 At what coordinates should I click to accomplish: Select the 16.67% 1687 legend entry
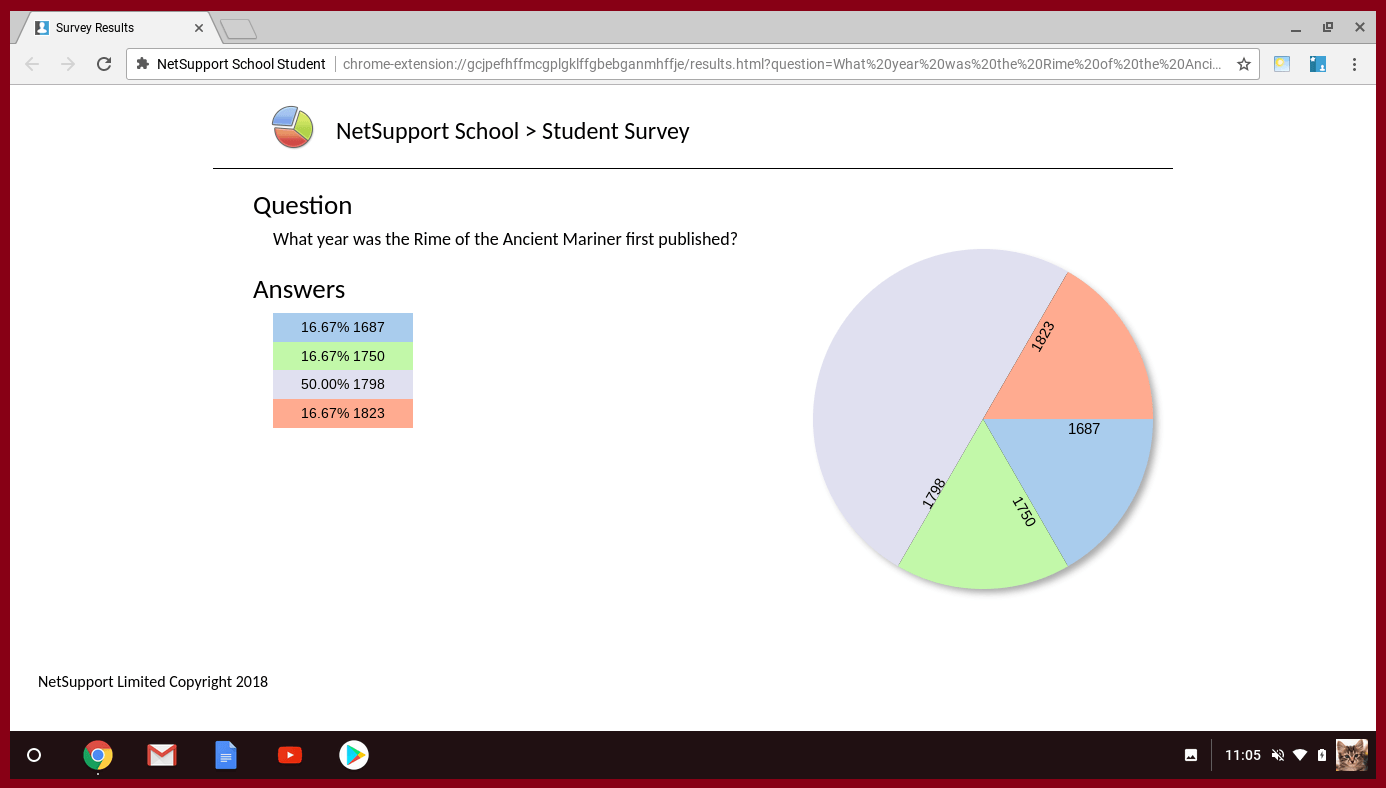[343, 327]
